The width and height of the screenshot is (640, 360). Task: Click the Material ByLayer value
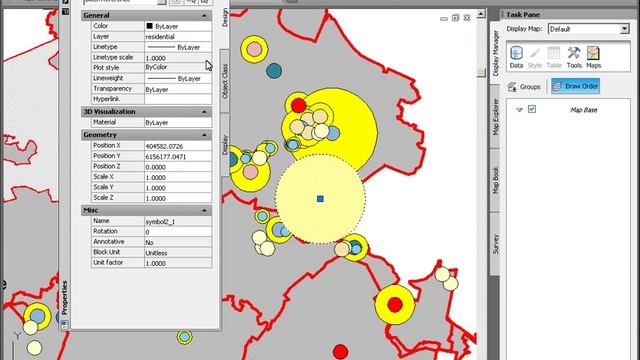178,122
